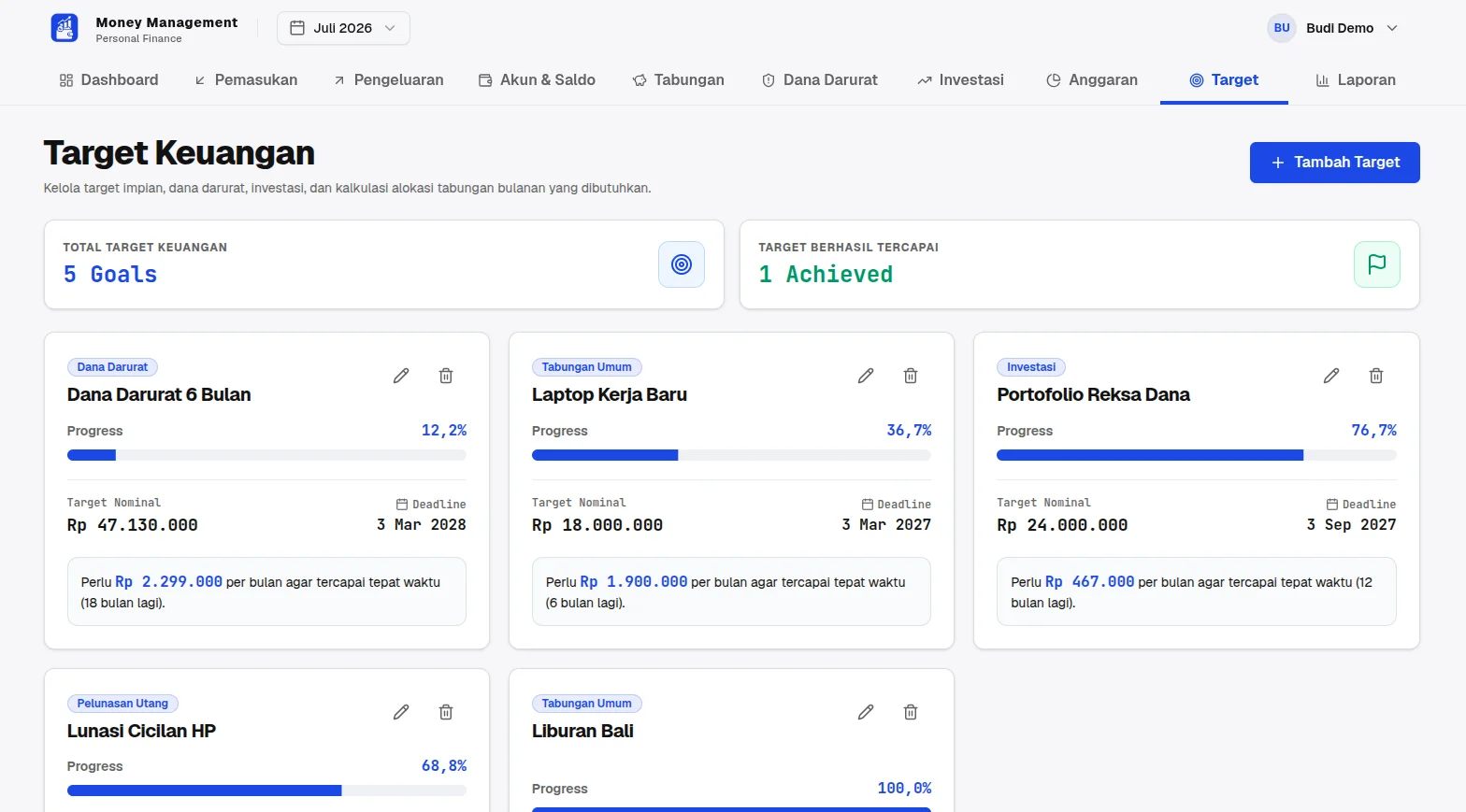This screenshot has height=812, width=1466.
Task: Edit the Laptop Kerja Baru target
Action: (x=866, y=376)
